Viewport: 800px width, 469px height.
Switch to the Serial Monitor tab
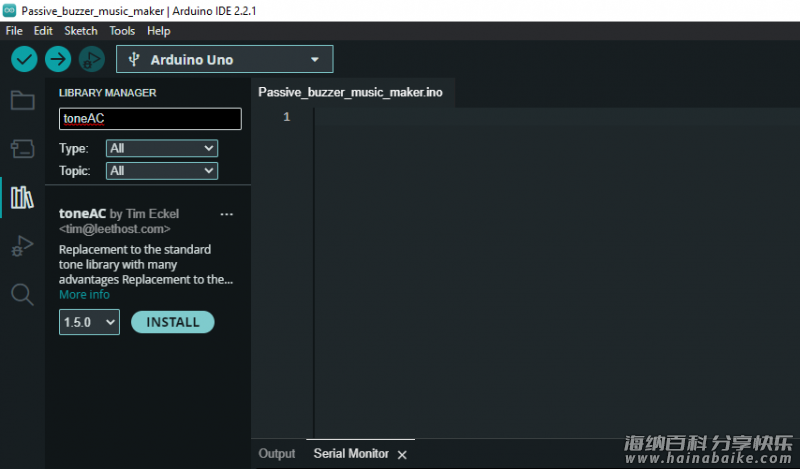pos(351,454)
